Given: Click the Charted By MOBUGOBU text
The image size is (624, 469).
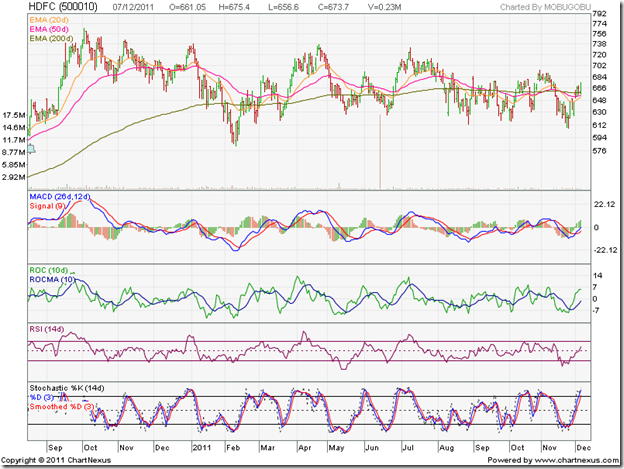Looking at the screenshot, I should point(548,10).
